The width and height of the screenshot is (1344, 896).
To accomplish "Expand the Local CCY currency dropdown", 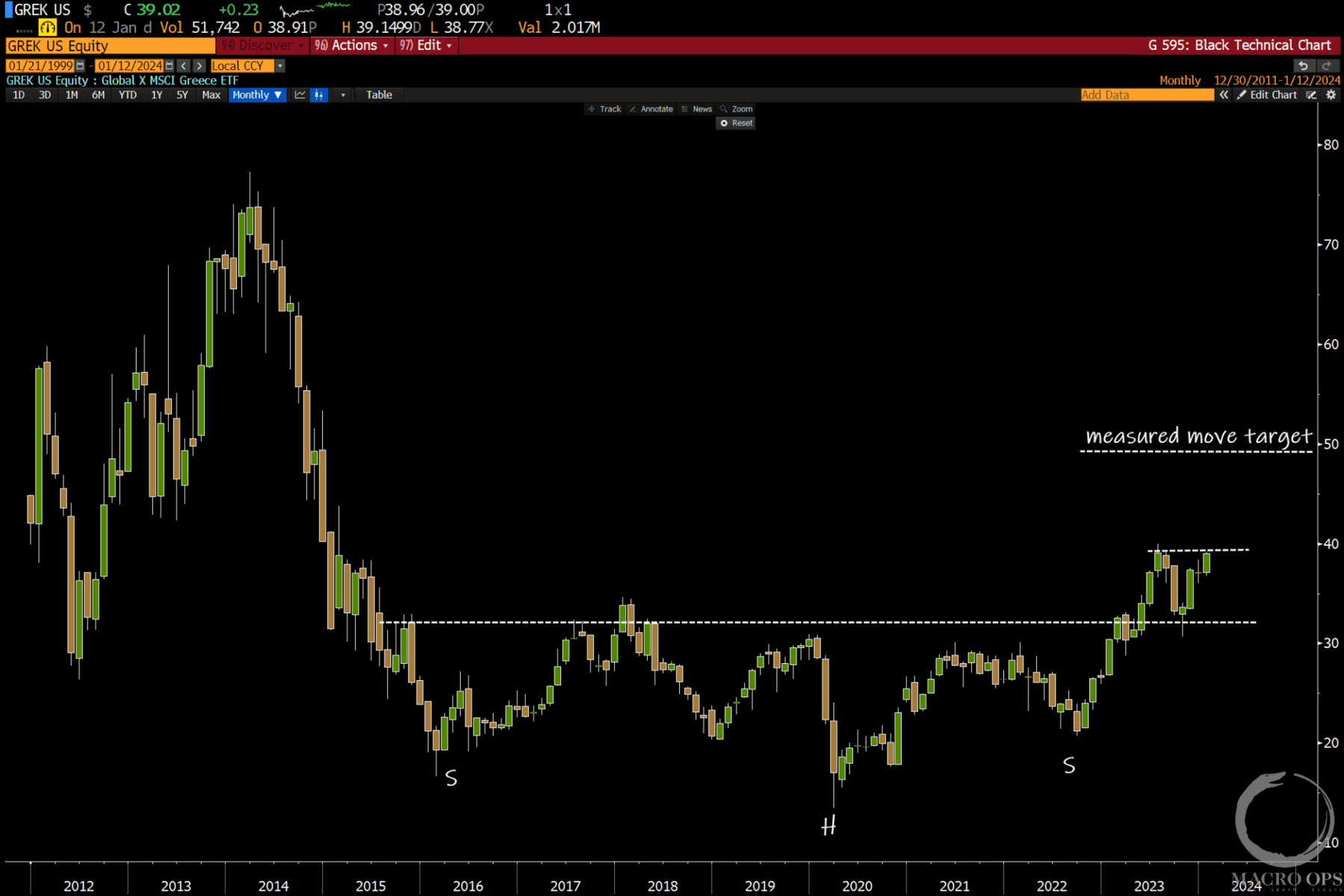I will [280, 66].
